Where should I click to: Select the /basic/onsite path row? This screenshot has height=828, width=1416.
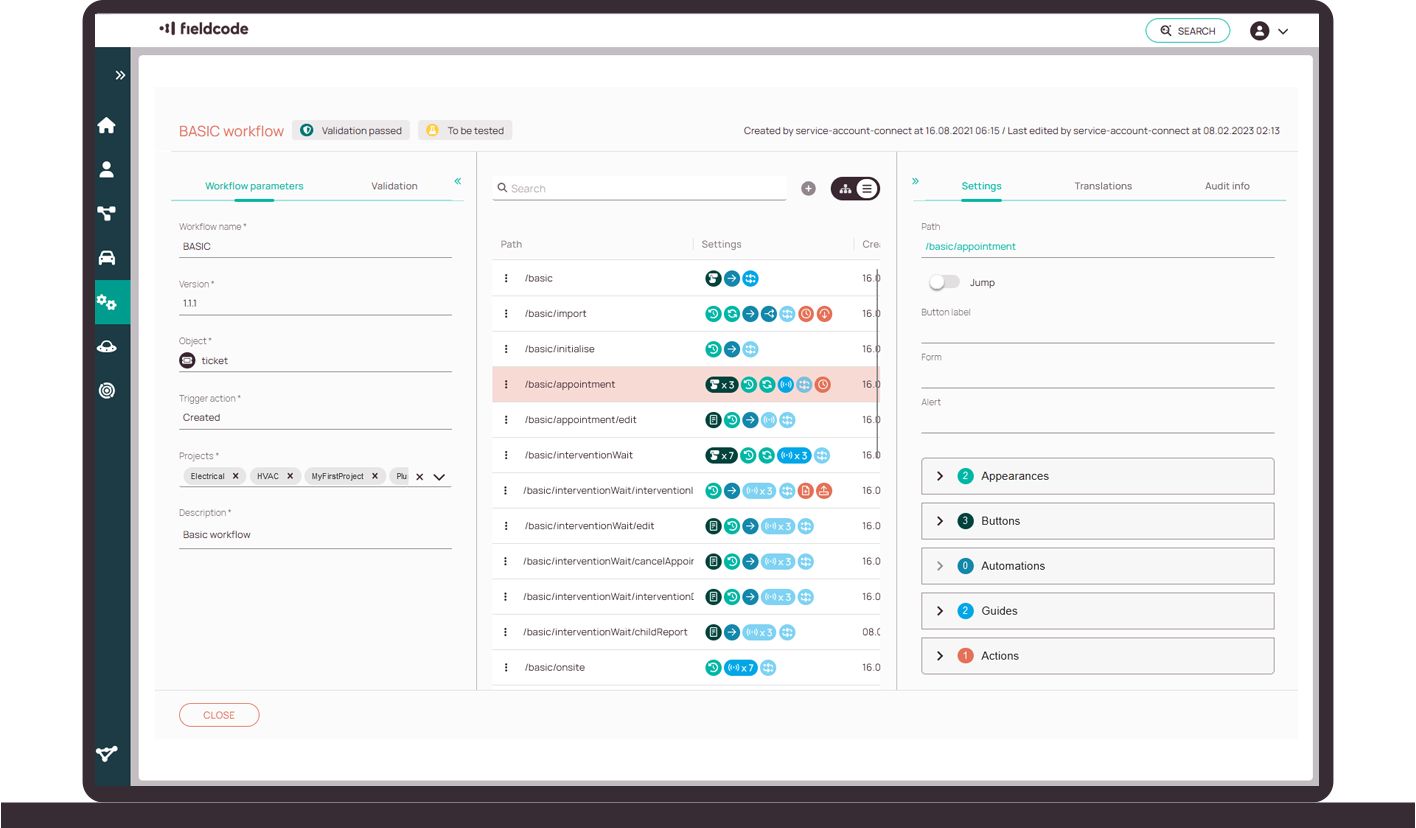[600, 668]
